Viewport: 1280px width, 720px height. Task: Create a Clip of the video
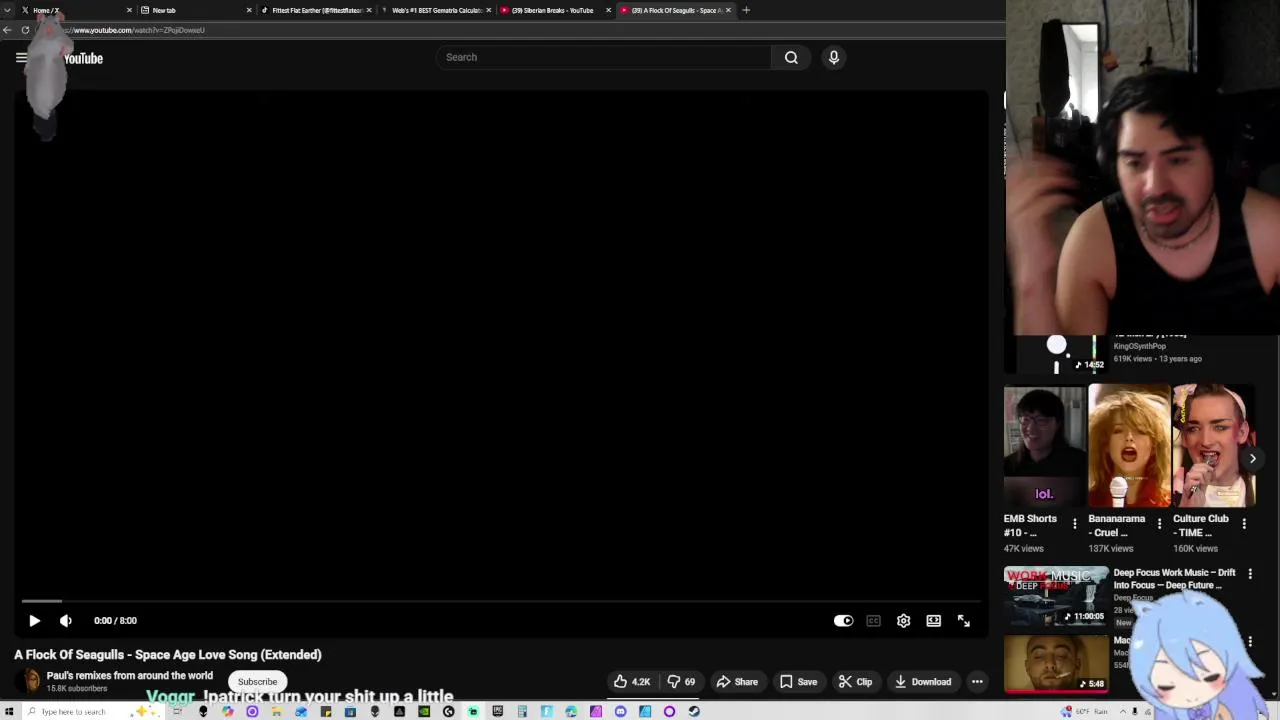[855, 682]
